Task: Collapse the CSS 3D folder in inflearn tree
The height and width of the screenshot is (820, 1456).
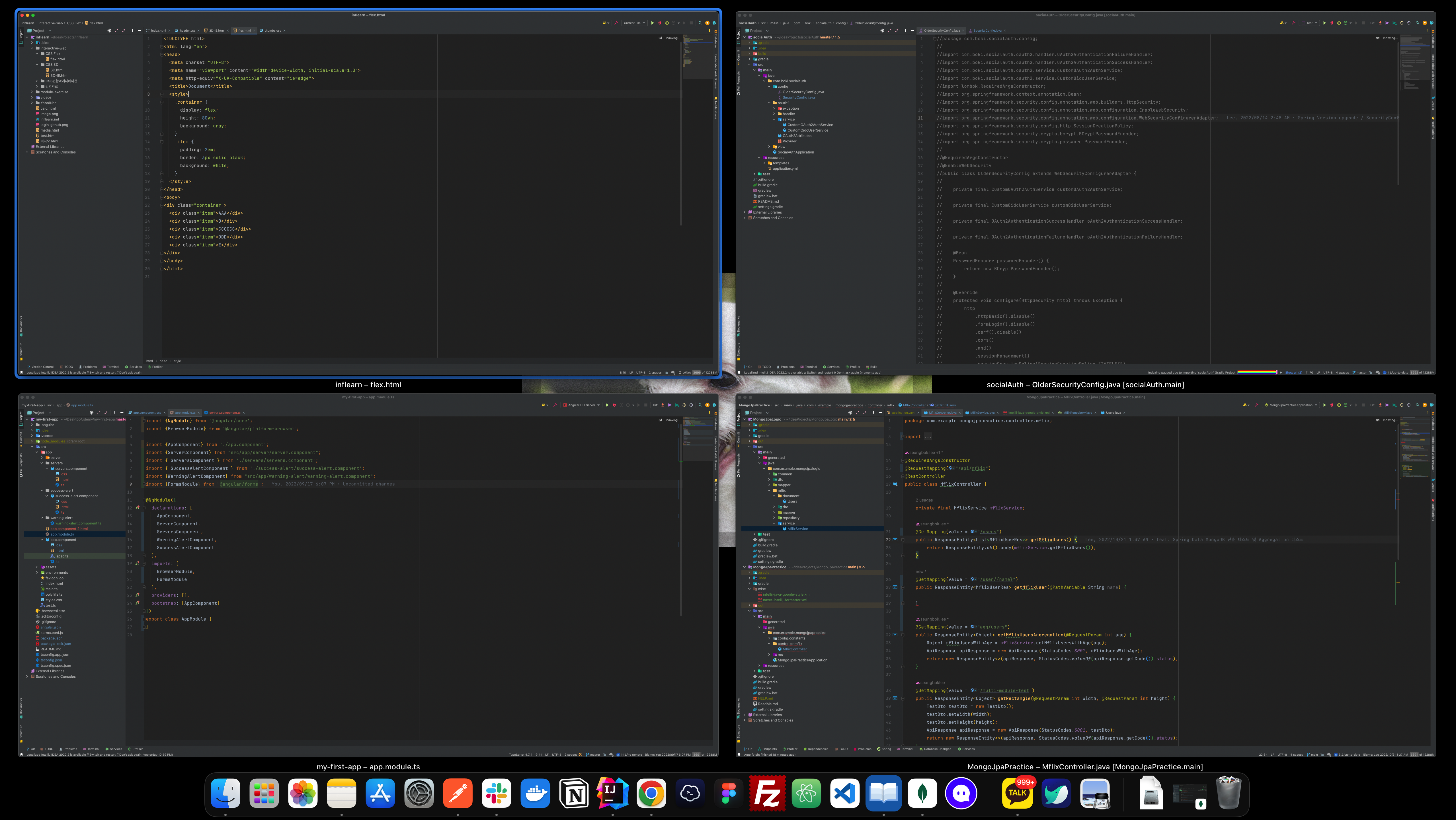Action: (x=37, y=64)
